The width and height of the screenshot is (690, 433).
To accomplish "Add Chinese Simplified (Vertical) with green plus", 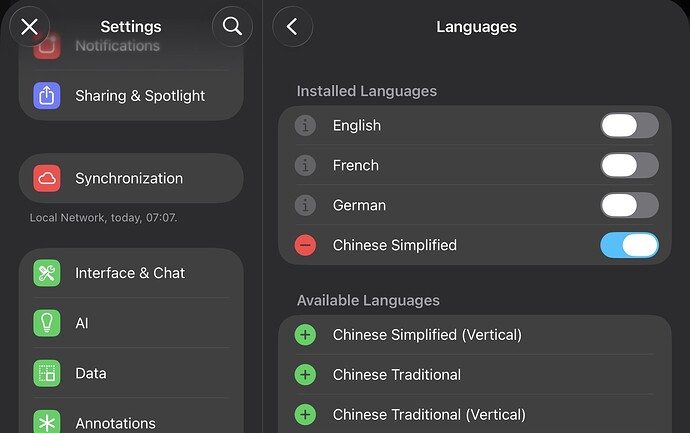I will [x=306, y=335].
